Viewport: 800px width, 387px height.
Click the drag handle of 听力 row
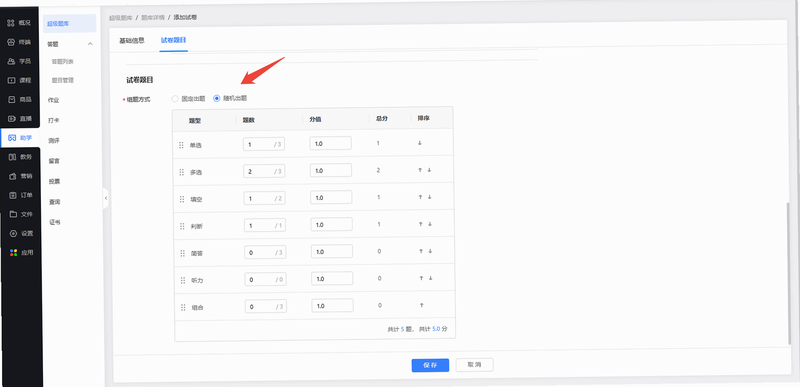pyautogui.click(x=183, y=280)
